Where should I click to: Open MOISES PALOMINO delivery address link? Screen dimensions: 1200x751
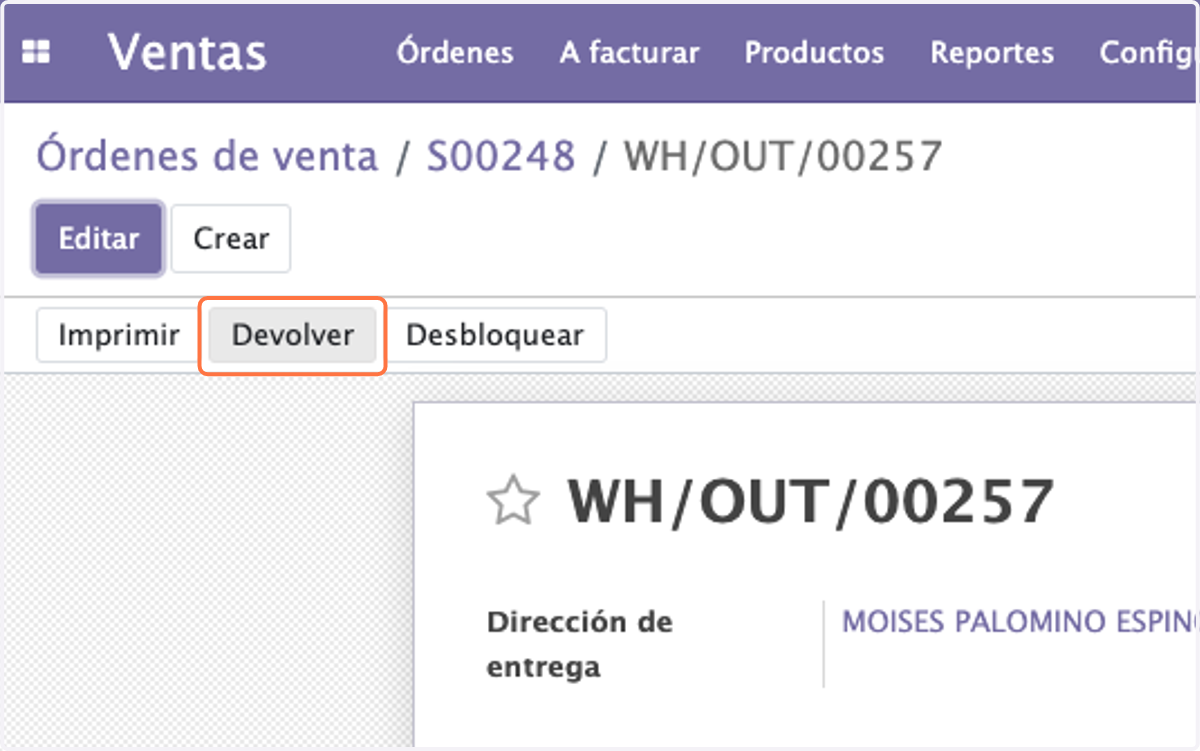pyautogui.click(x=1020, y=622)
